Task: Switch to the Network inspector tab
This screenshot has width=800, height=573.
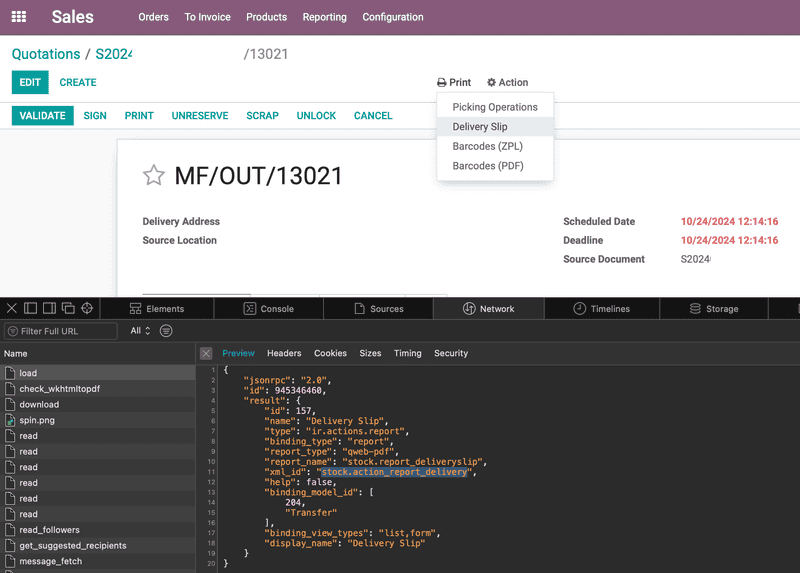Action: click(489, 309)
